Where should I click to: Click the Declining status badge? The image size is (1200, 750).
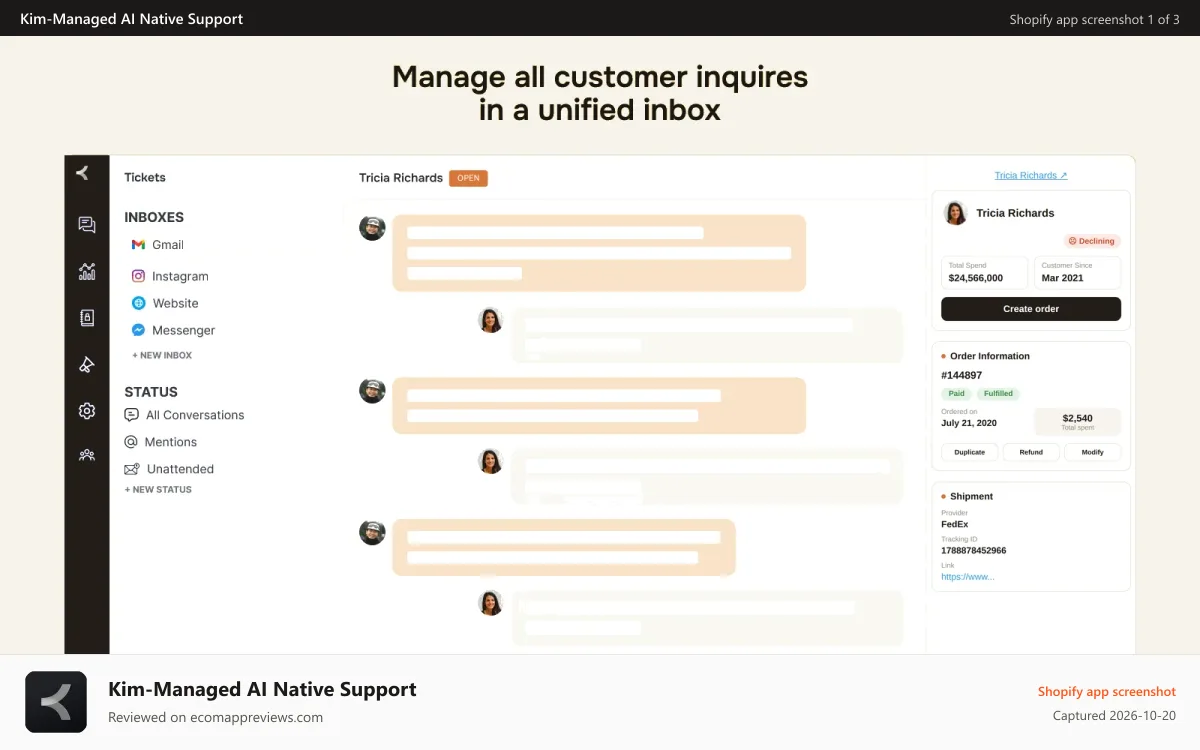[1092, 241]
